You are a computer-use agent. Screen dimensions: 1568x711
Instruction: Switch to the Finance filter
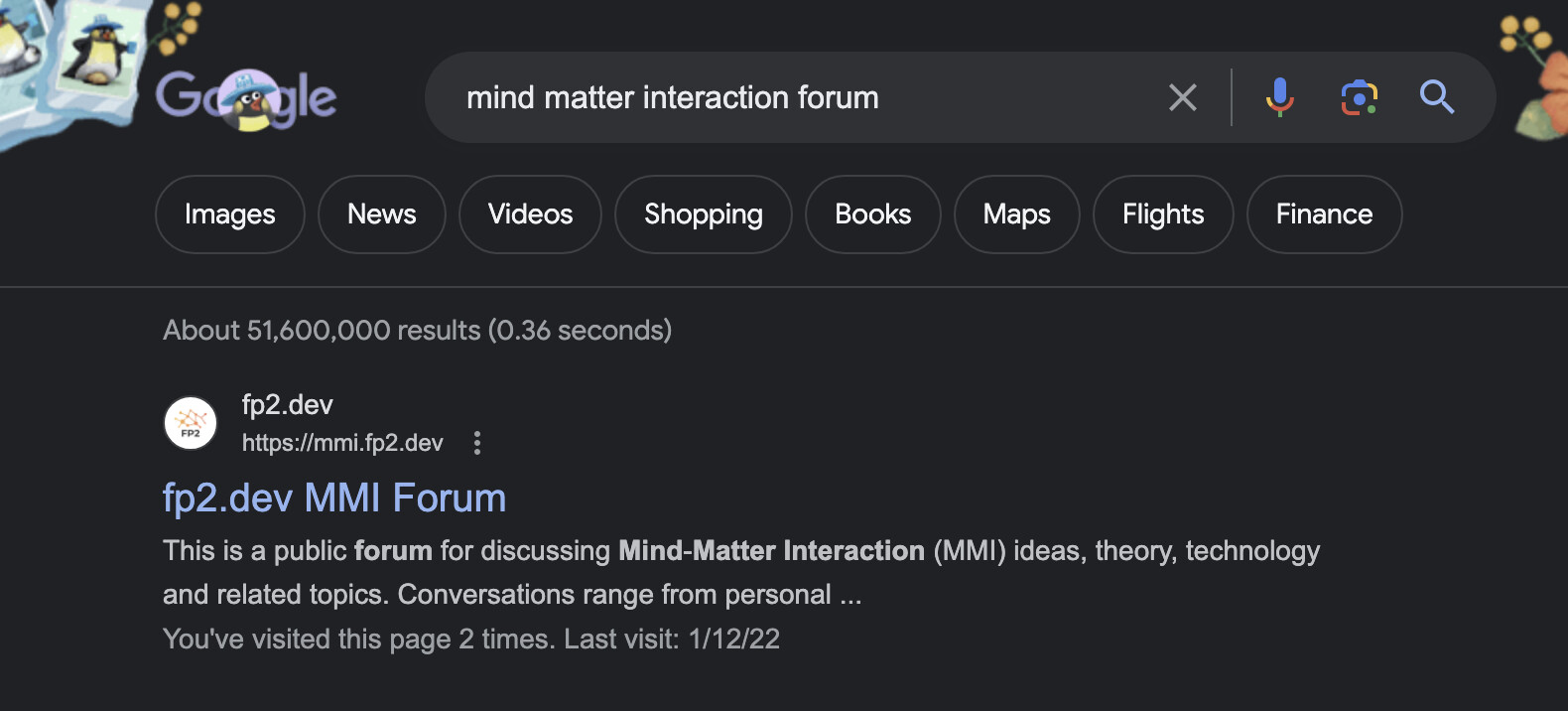1325,214
